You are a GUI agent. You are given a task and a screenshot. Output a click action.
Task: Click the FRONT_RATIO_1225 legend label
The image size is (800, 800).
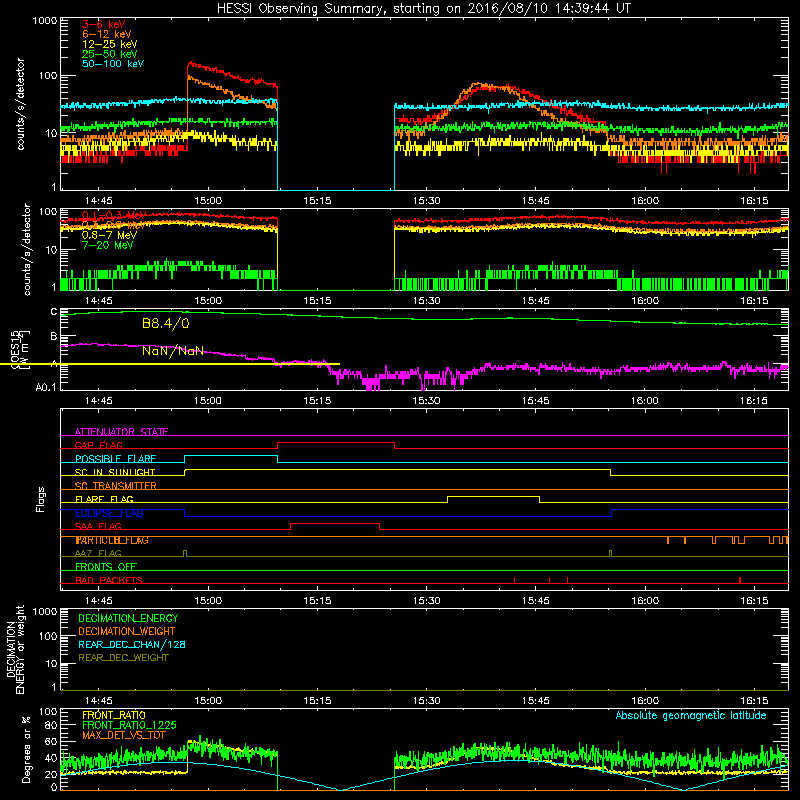pyautogui.click(x=129, y=725)
